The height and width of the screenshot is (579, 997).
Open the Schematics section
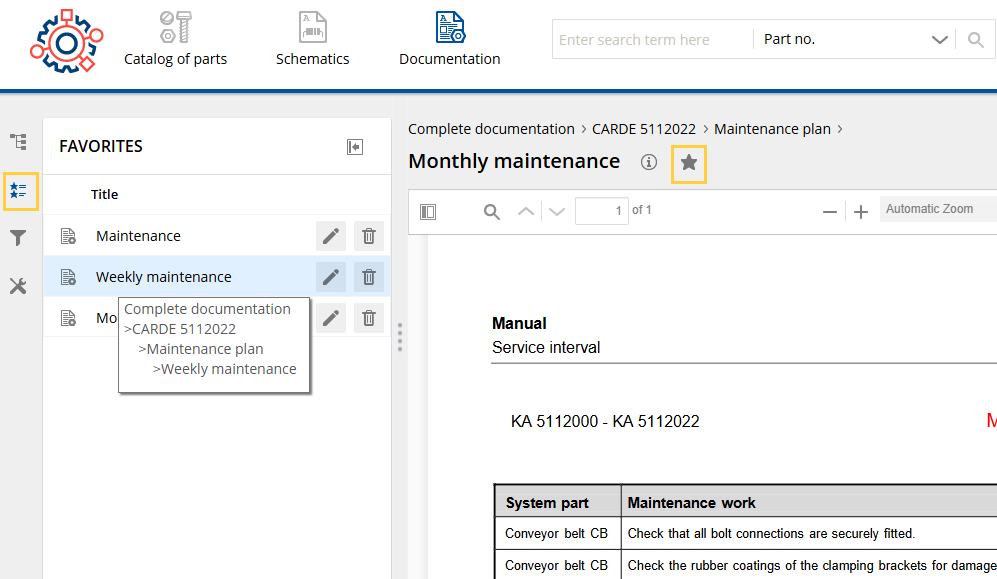(x=312, y=39)
